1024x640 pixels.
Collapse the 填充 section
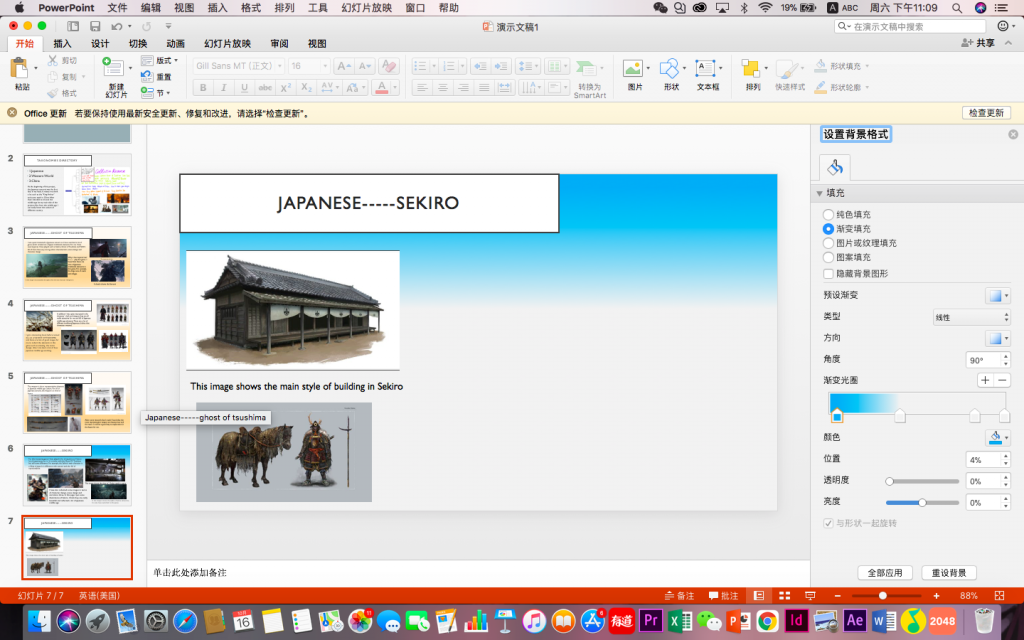pos(819,193)
